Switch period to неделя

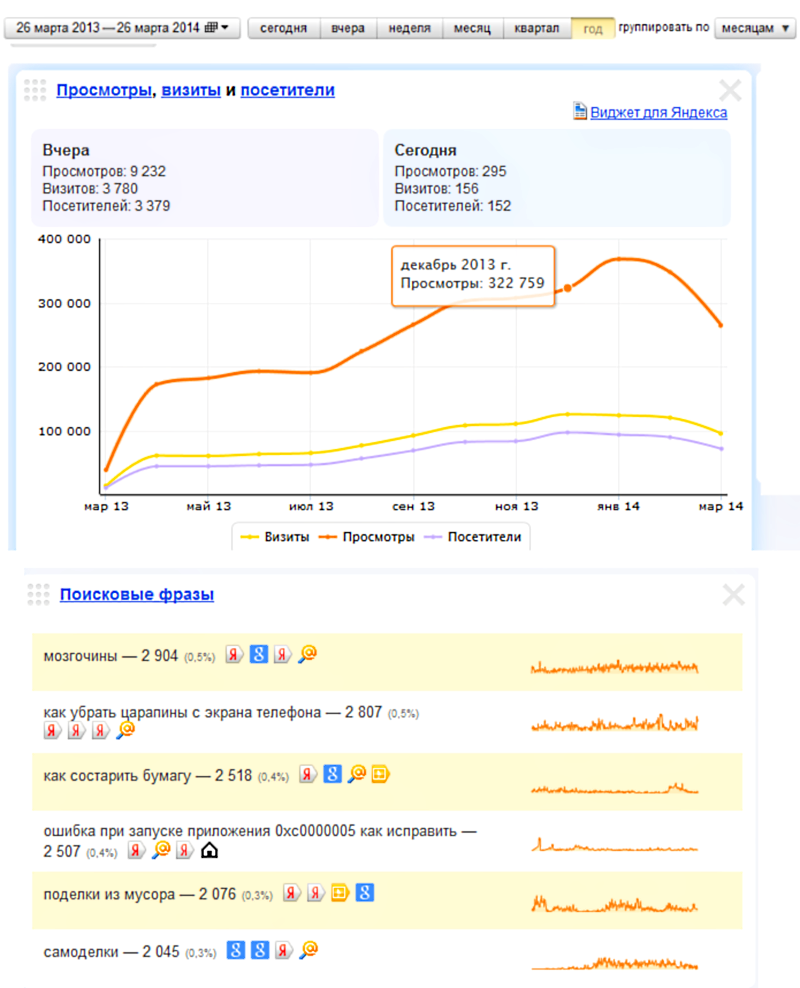(x=409, y=28)
